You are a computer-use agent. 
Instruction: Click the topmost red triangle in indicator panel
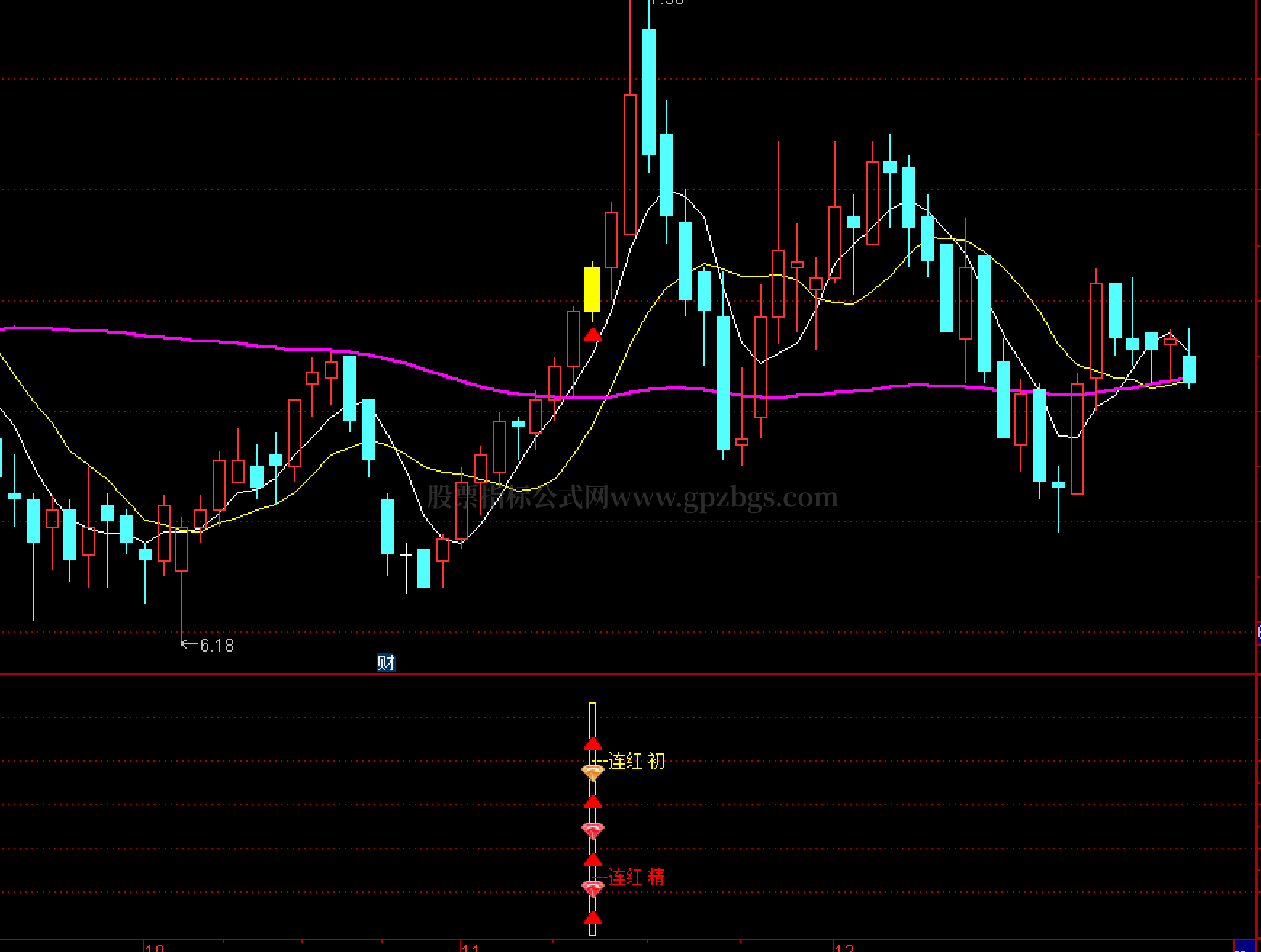coord(593,744)
